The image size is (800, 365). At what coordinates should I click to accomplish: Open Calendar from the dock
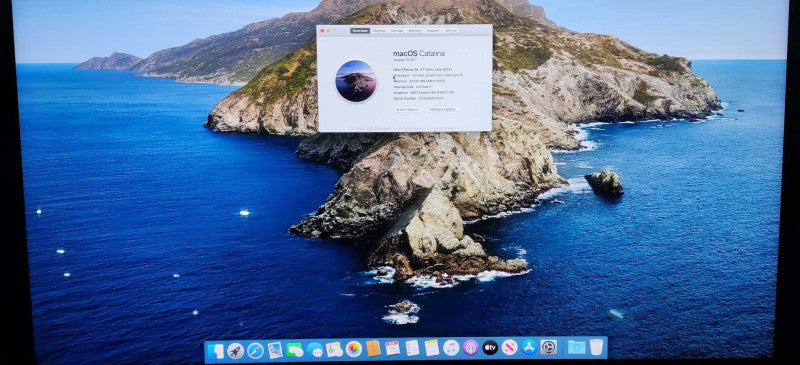392,349
